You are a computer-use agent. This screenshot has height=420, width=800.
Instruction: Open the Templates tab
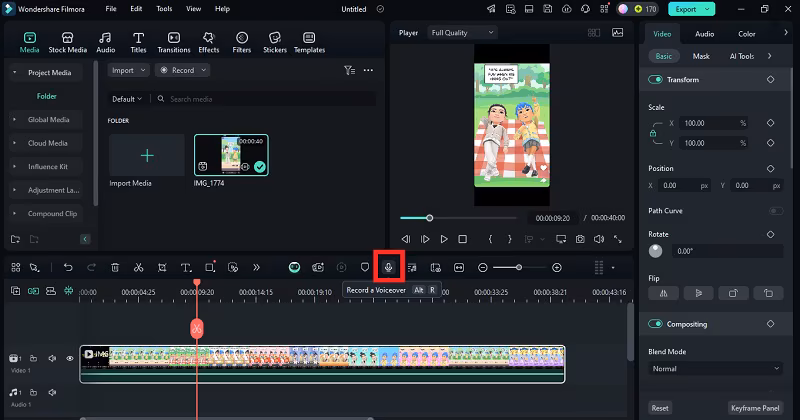pyautogui.click(x=309, y=42)
